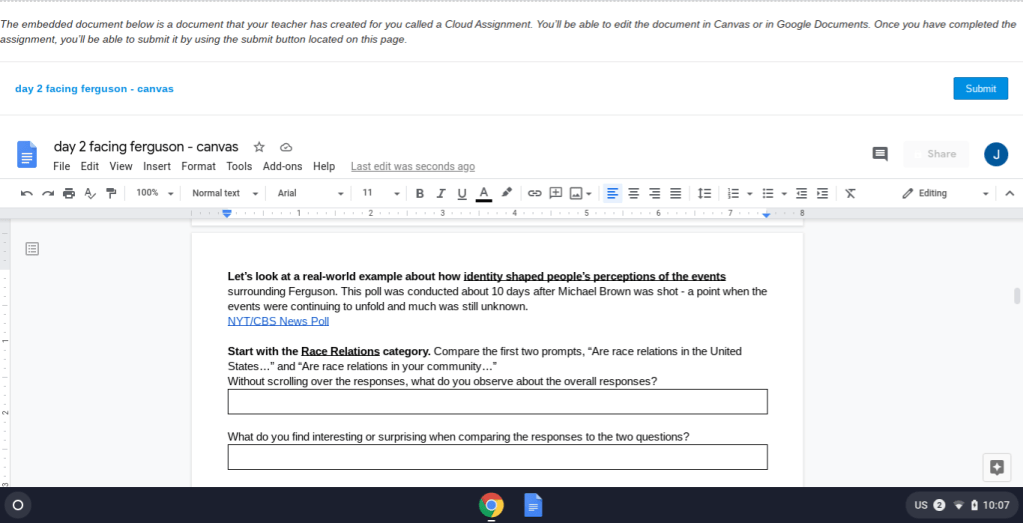This screenshot has width=1023, height=523.
Task: Open comment history speech bubble icon
Action: [880, 154]
